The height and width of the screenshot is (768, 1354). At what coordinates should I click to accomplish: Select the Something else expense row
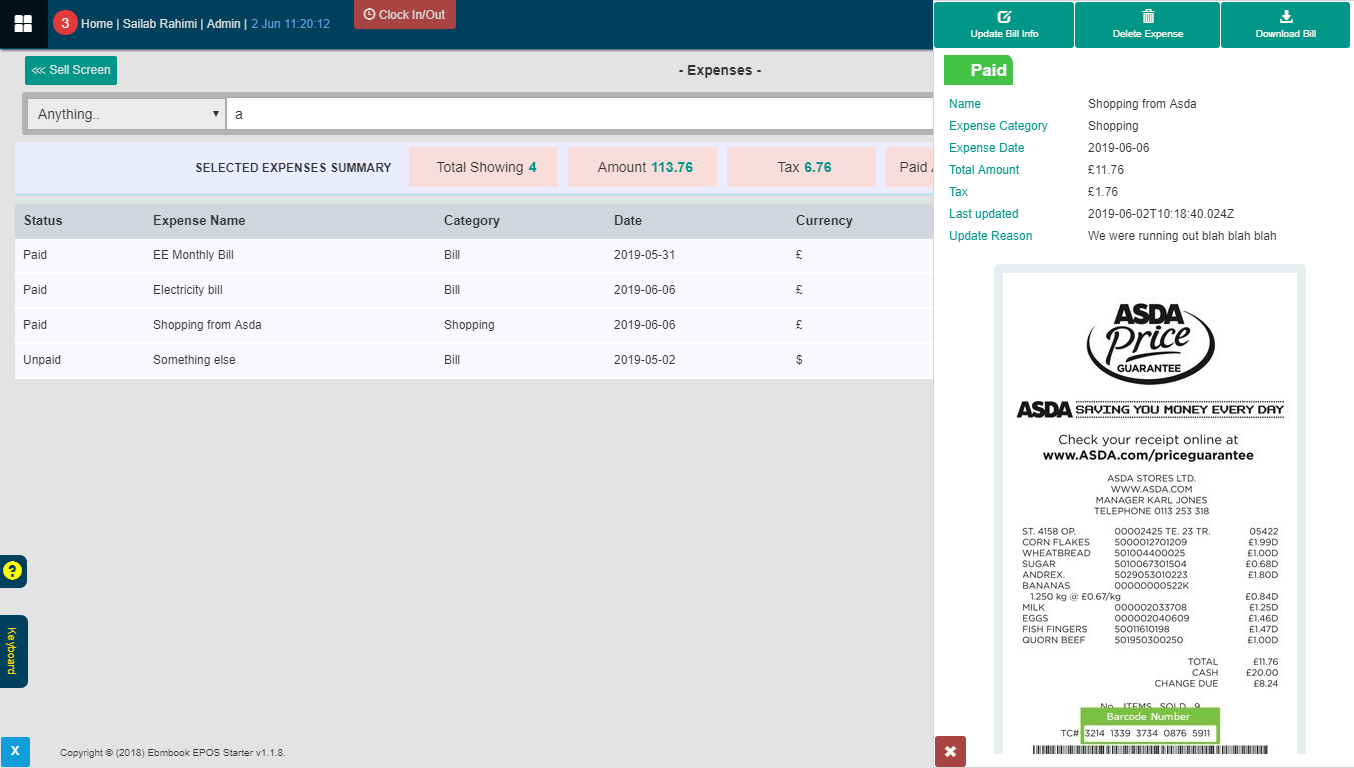click(x=474, y=360)
